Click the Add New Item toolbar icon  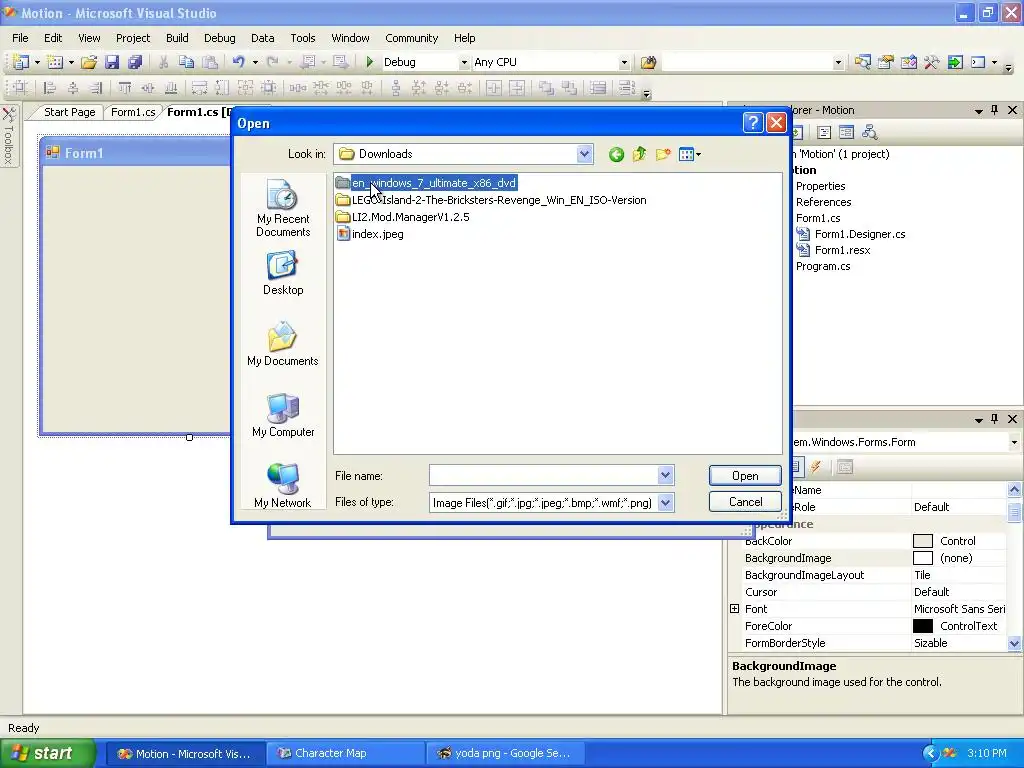[x=56, y=62]
